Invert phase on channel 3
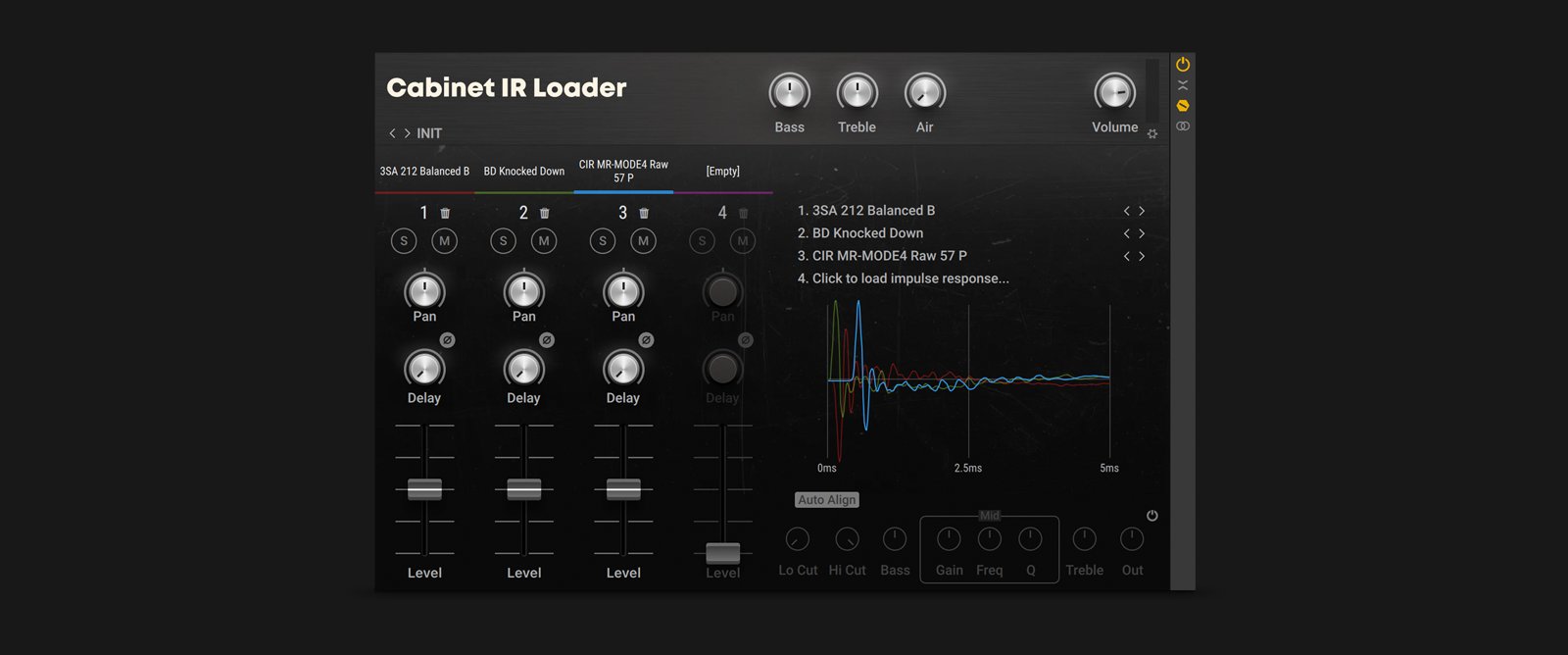Screen dimensions: 1568x655 click(x=646, y=340)
